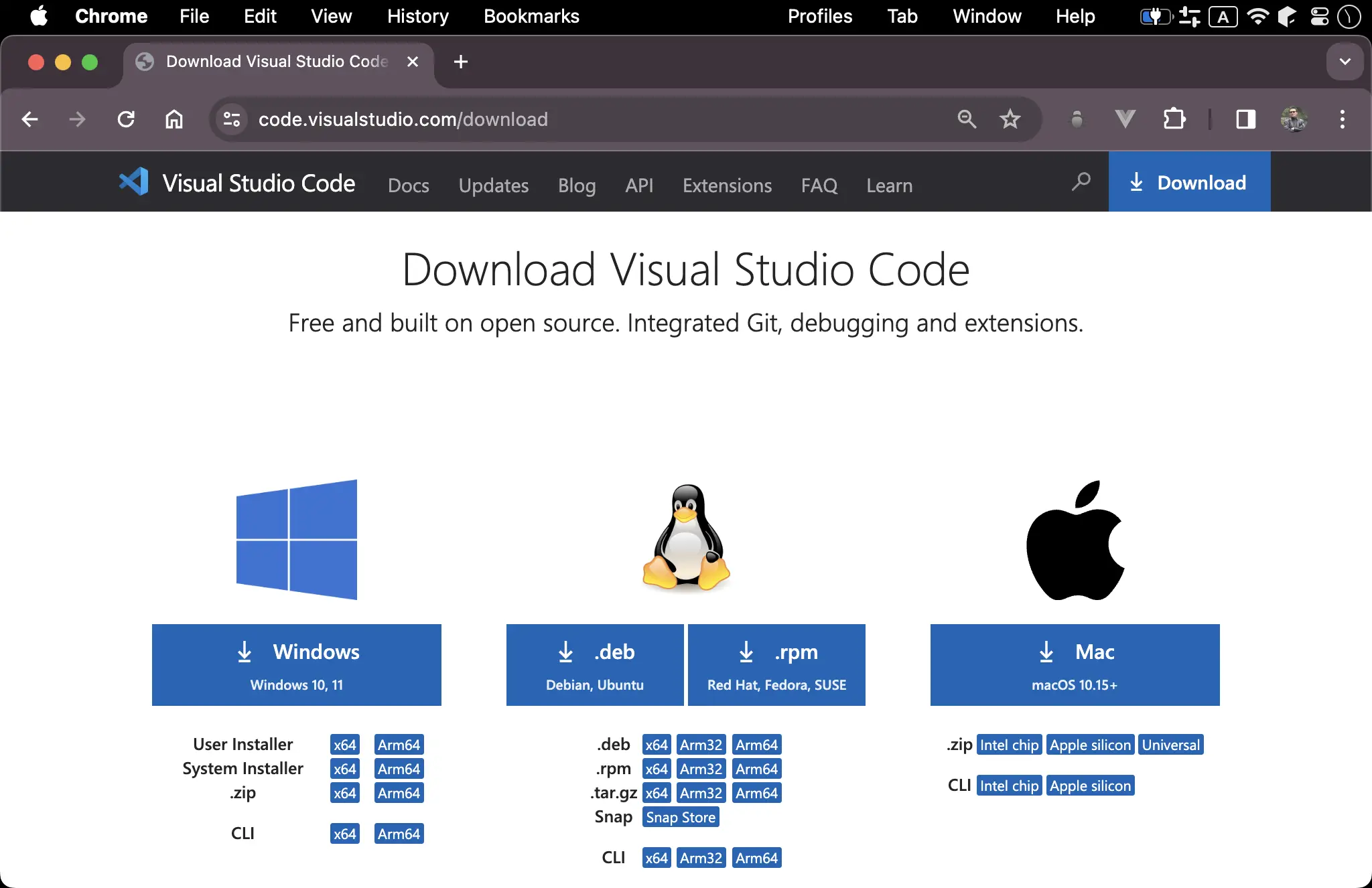This screenshot has width=1372, height=888.
Task: Download Windows CLI Arm64
Action: click(x=399, y=834)
